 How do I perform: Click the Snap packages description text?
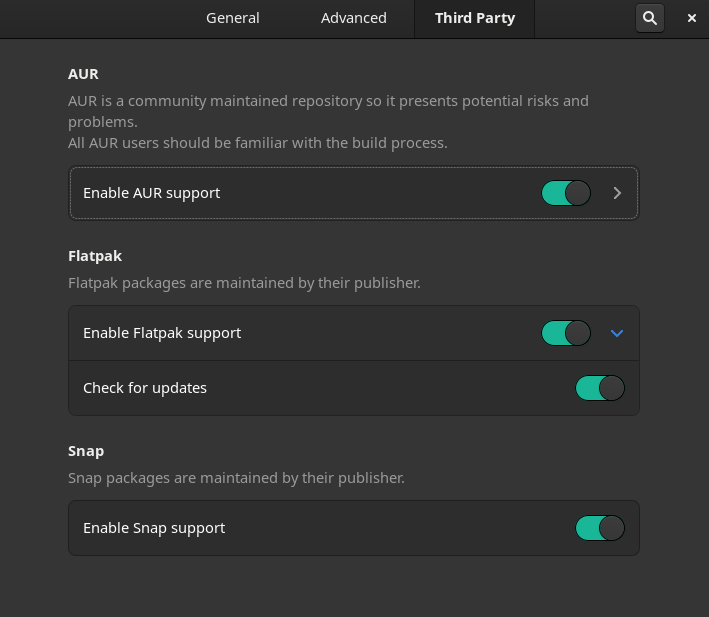236,478
